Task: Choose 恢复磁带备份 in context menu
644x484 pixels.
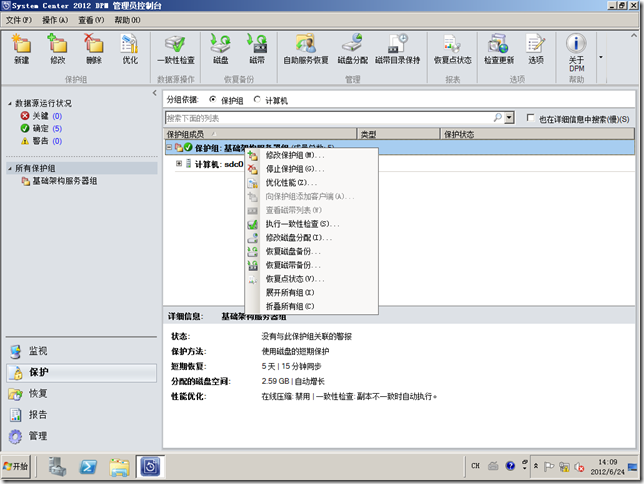Action: [311, 265]
